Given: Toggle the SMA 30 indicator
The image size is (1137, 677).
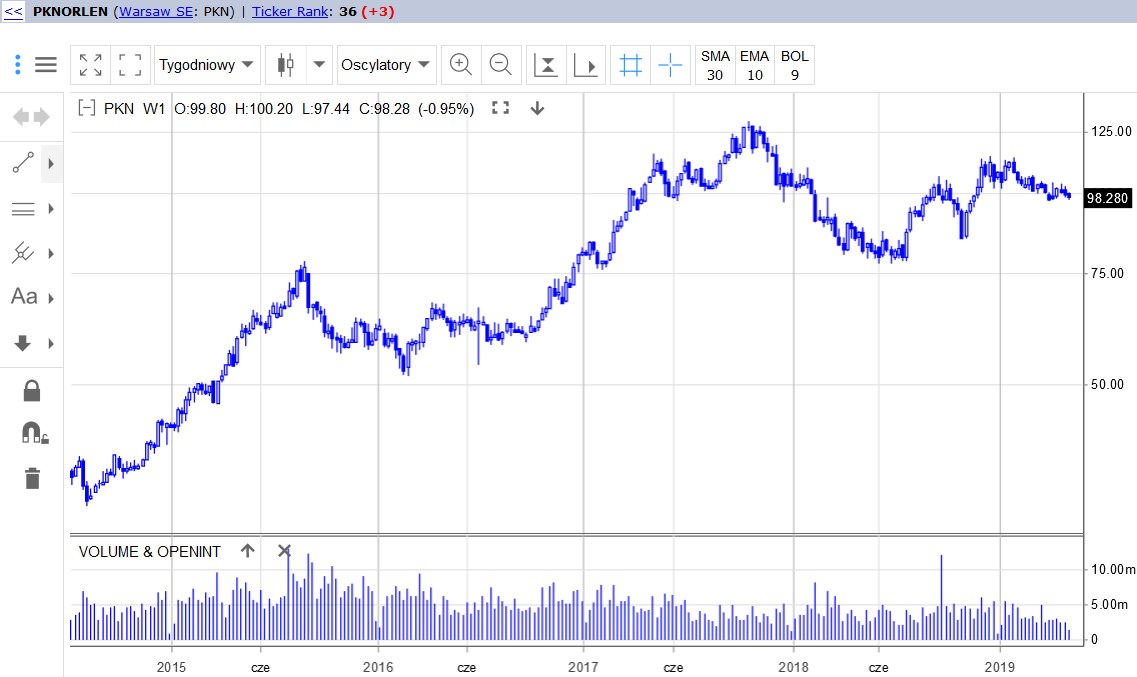Looking at the screenshot, I should click(715, 65).
